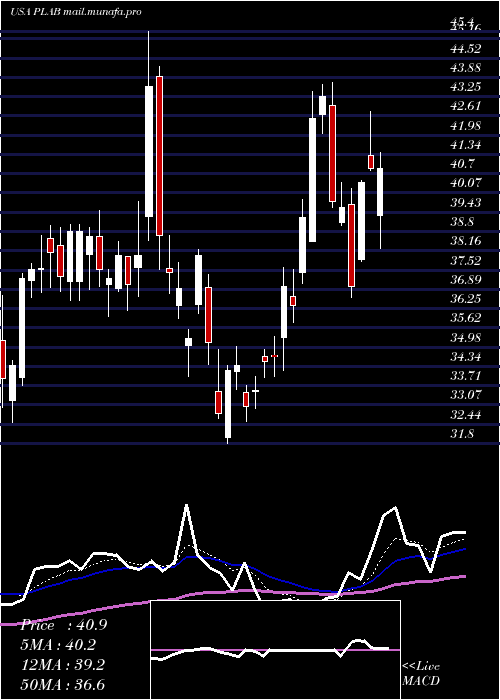Click the 40.7 price axis label
Viewport: 500px width, 700px height.
[x=462, y=164]
